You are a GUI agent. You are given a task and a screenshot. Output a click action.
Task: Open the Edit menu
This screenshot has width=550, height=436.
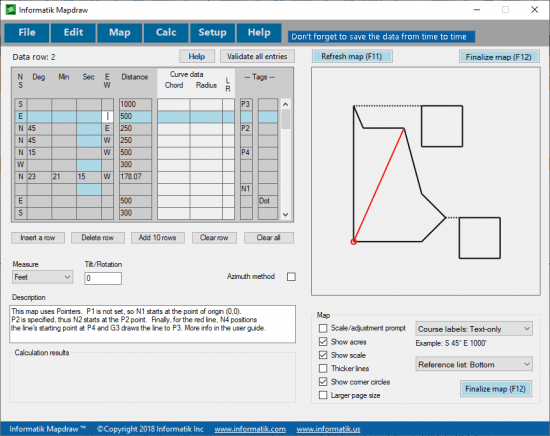pyautogui.click(x=73, y=33)
